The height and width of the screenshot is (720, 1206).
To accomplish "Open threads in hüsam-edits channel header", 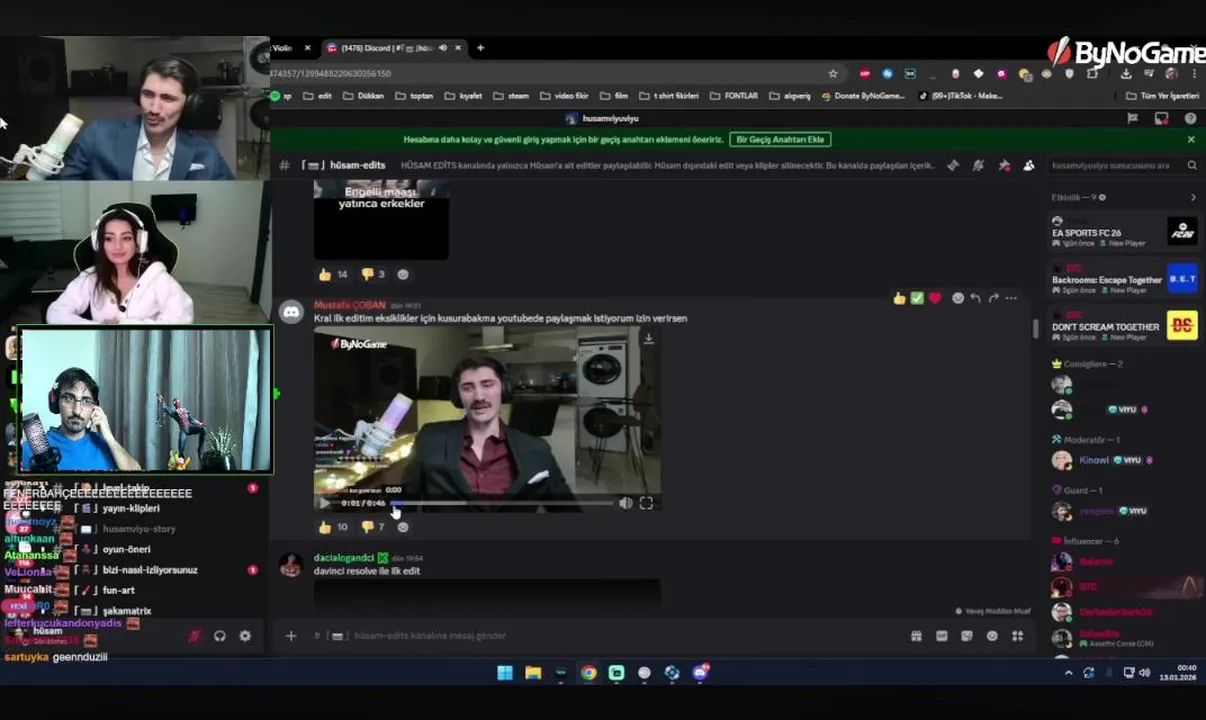I will (x=952, y=165).
